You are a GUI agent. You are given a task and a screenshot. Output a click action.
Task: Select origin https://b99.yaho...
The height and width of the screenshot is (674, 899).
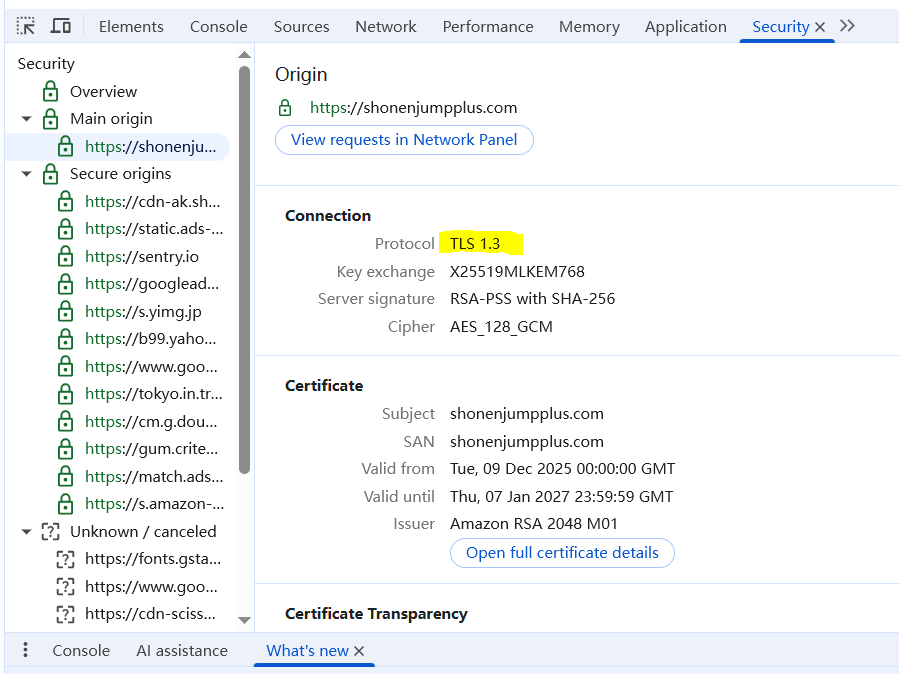pos(151,339)
